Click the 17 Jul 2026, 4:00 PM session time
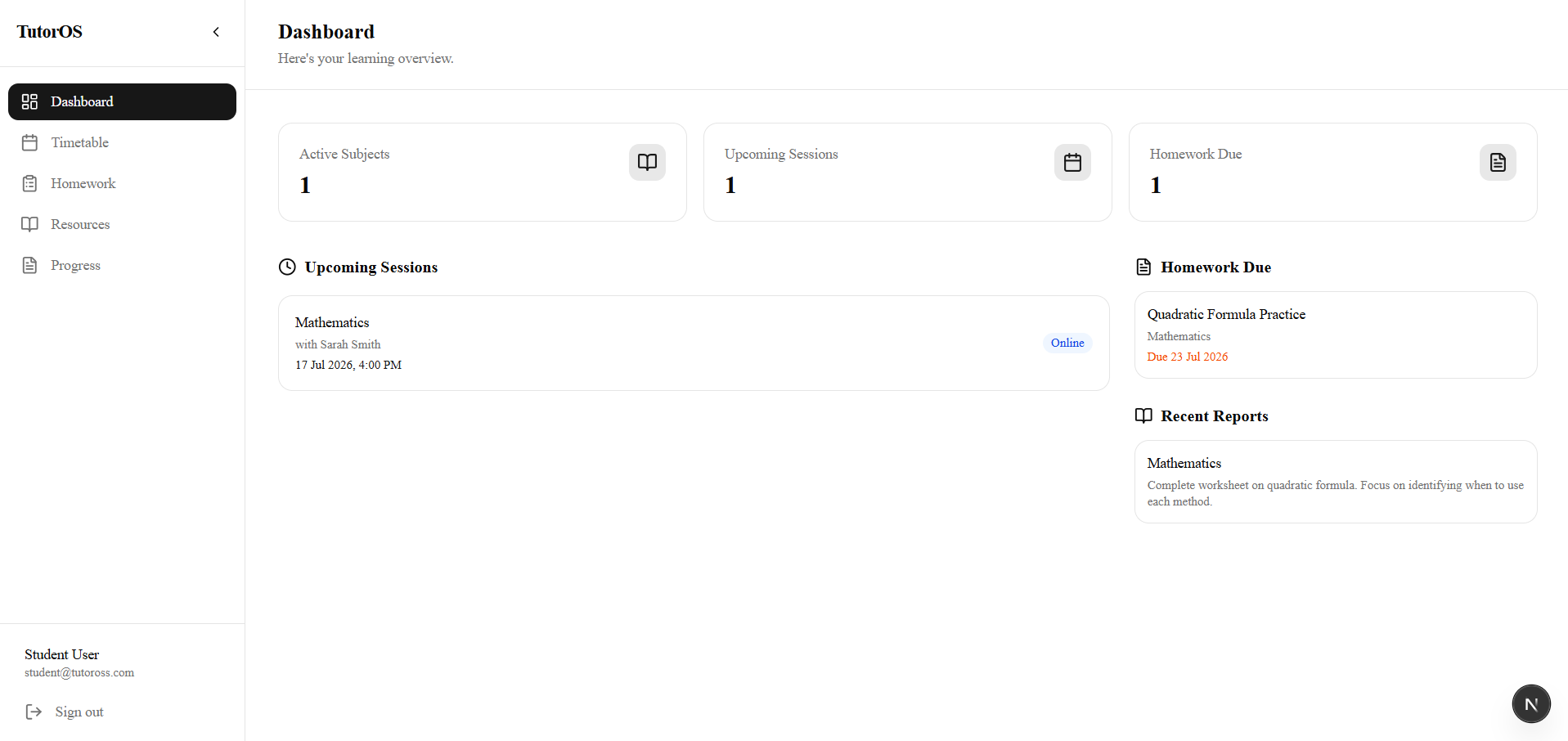This screenshot has height=741, width=1568. coord(348,365)
